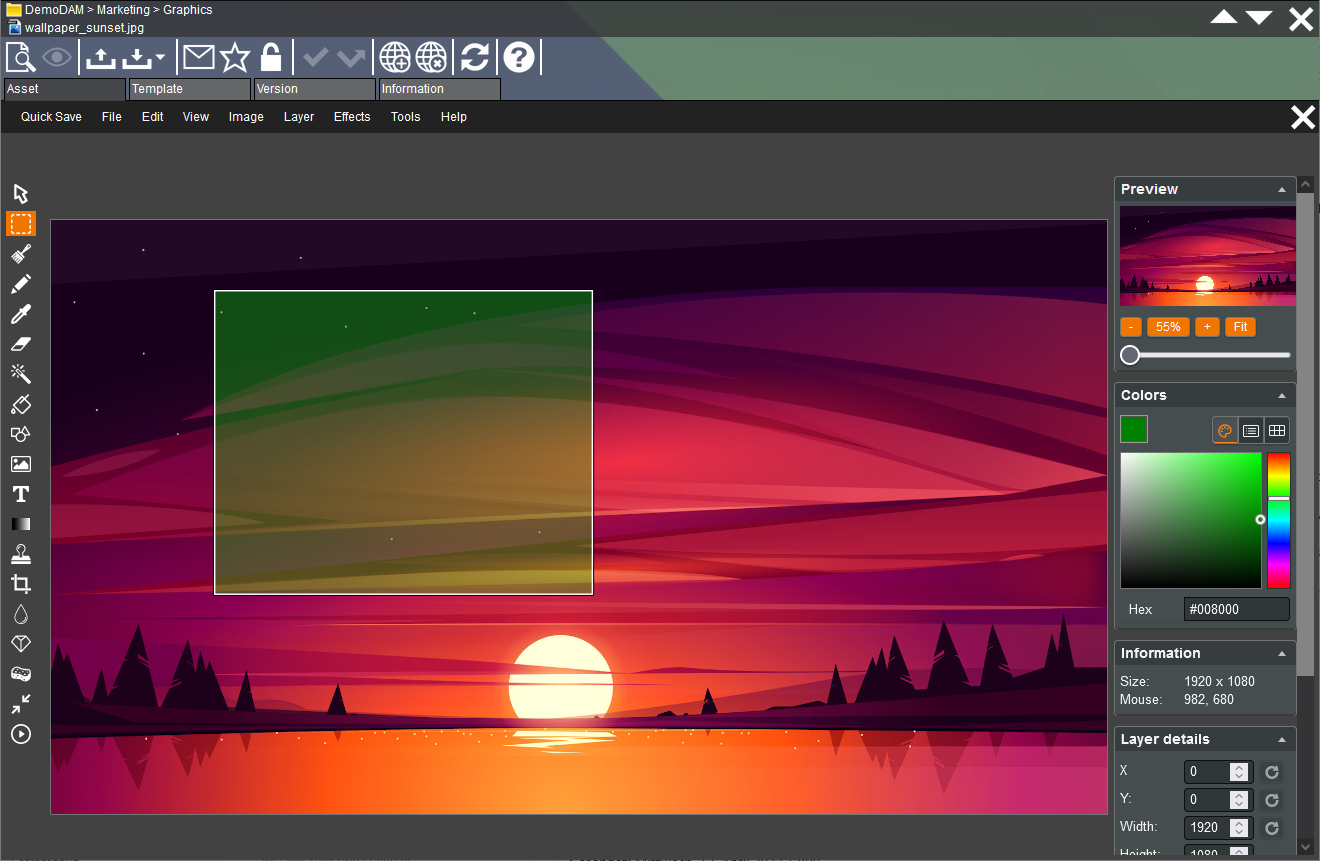Collapse the Layer details panel
Screen dimensions: 1320x861
tap(1281, 739)
